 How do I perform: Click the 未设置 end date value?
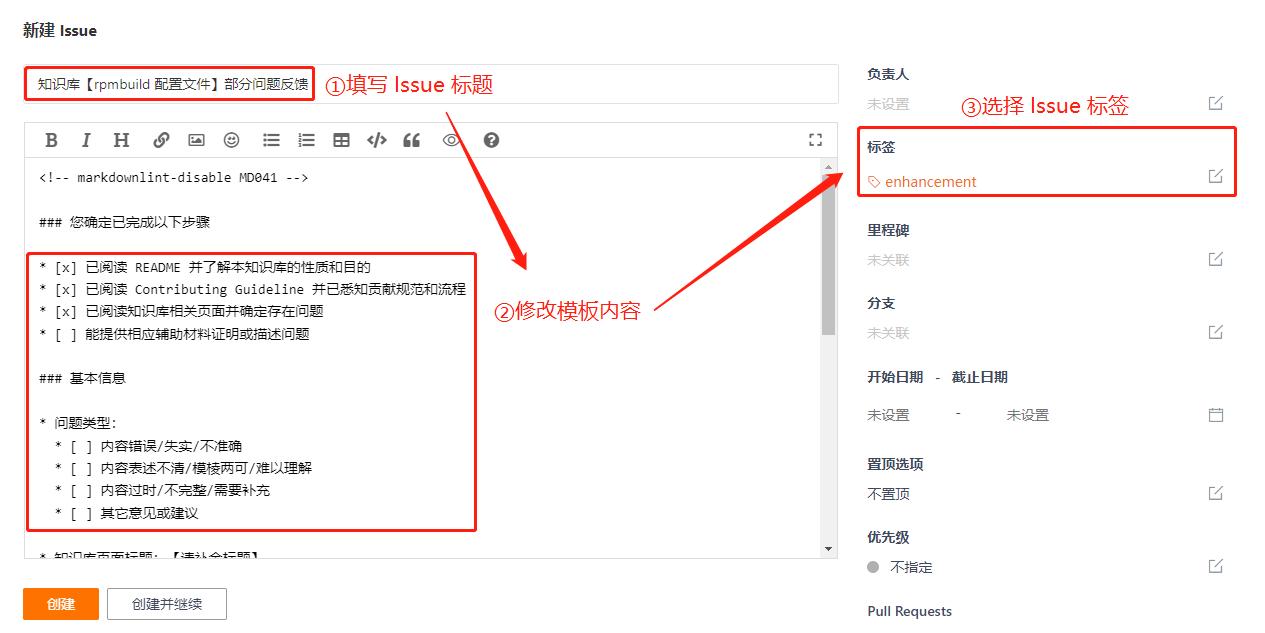coord(1027,415)
